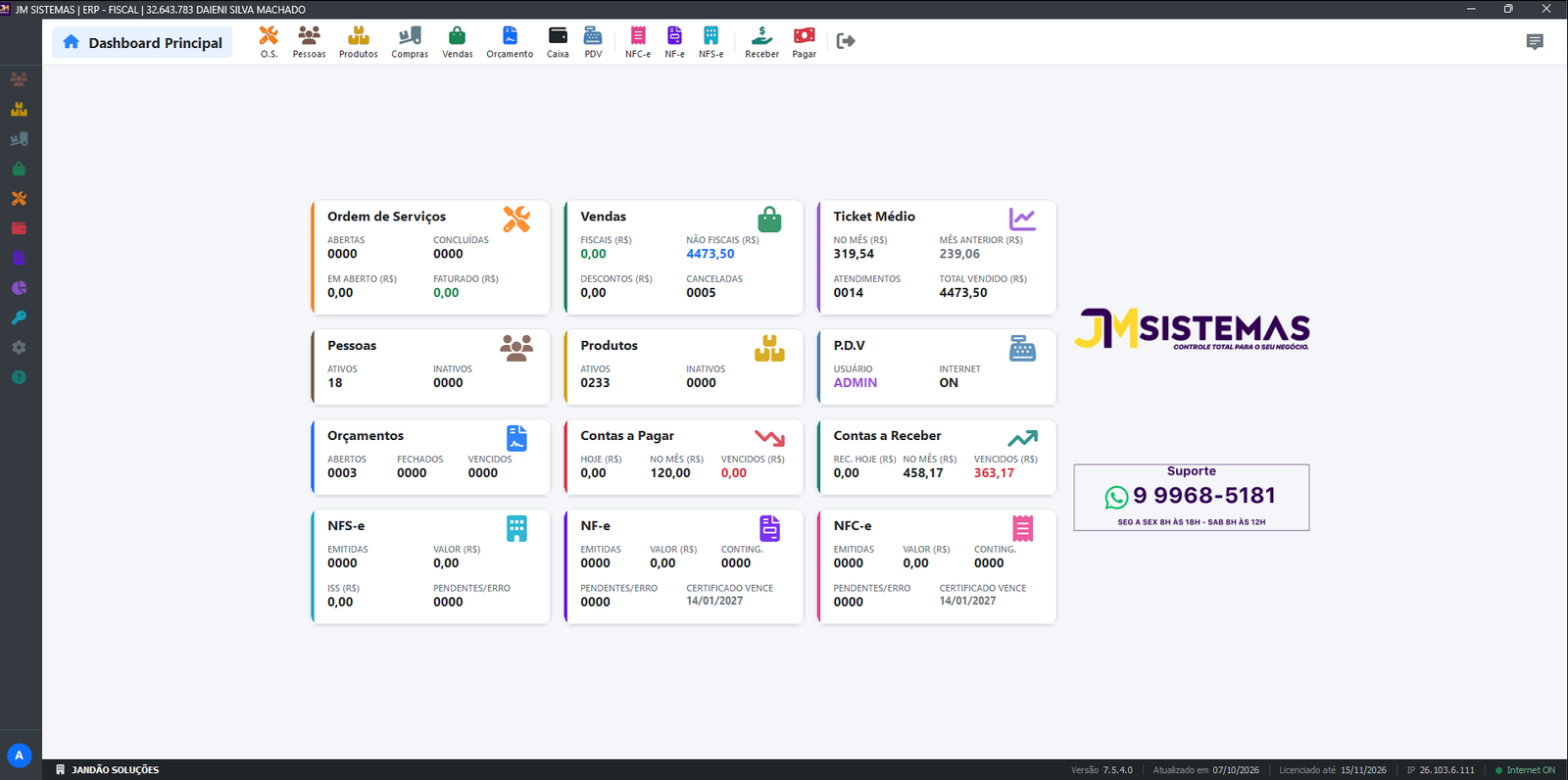Open NF-e from the top toolbar
This screenshot has height=780, width=1568.
674,41
